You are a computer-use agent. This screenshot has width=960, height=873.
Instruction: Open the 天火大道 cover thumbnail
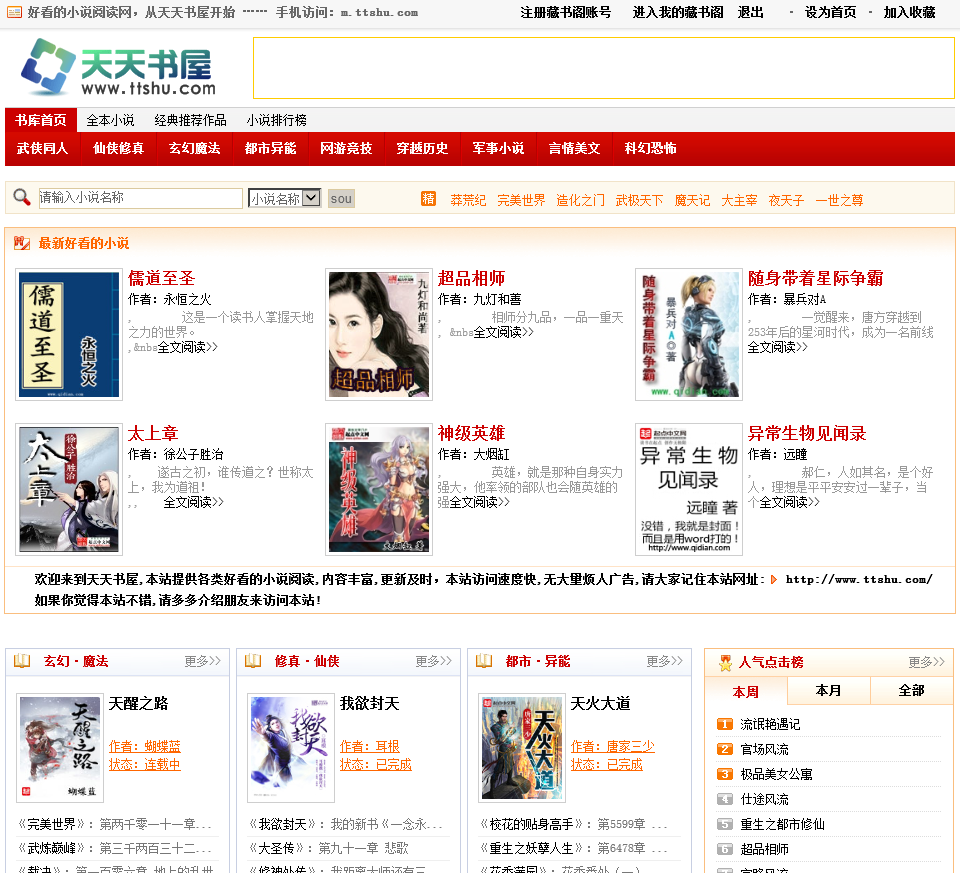point(522,747)
